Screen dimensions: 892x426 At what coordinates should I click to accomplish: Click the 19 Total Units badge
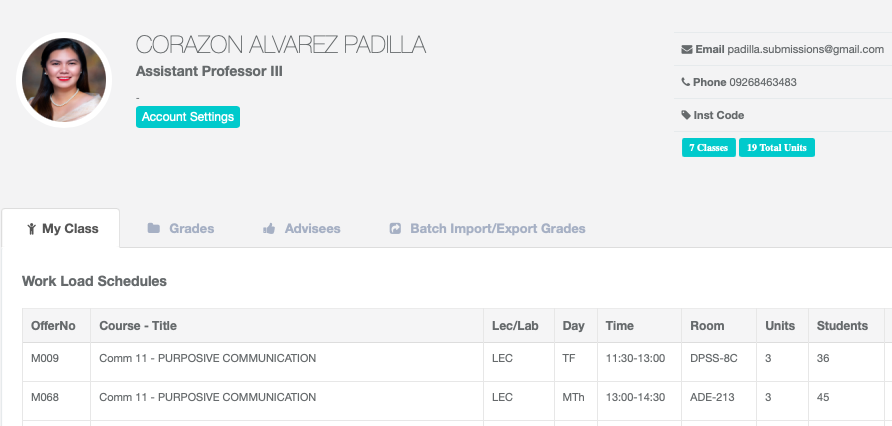[x=777, y=148]
